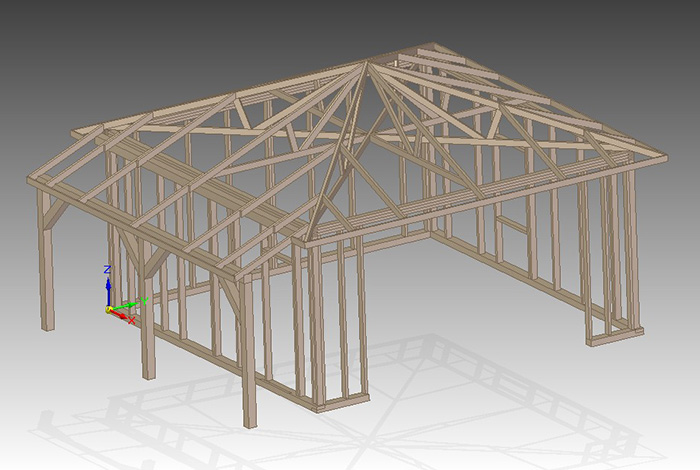Viewport: 700px width, 470px height.
Task: Click the red X axis arrow
Action: [x=119, y=313]
